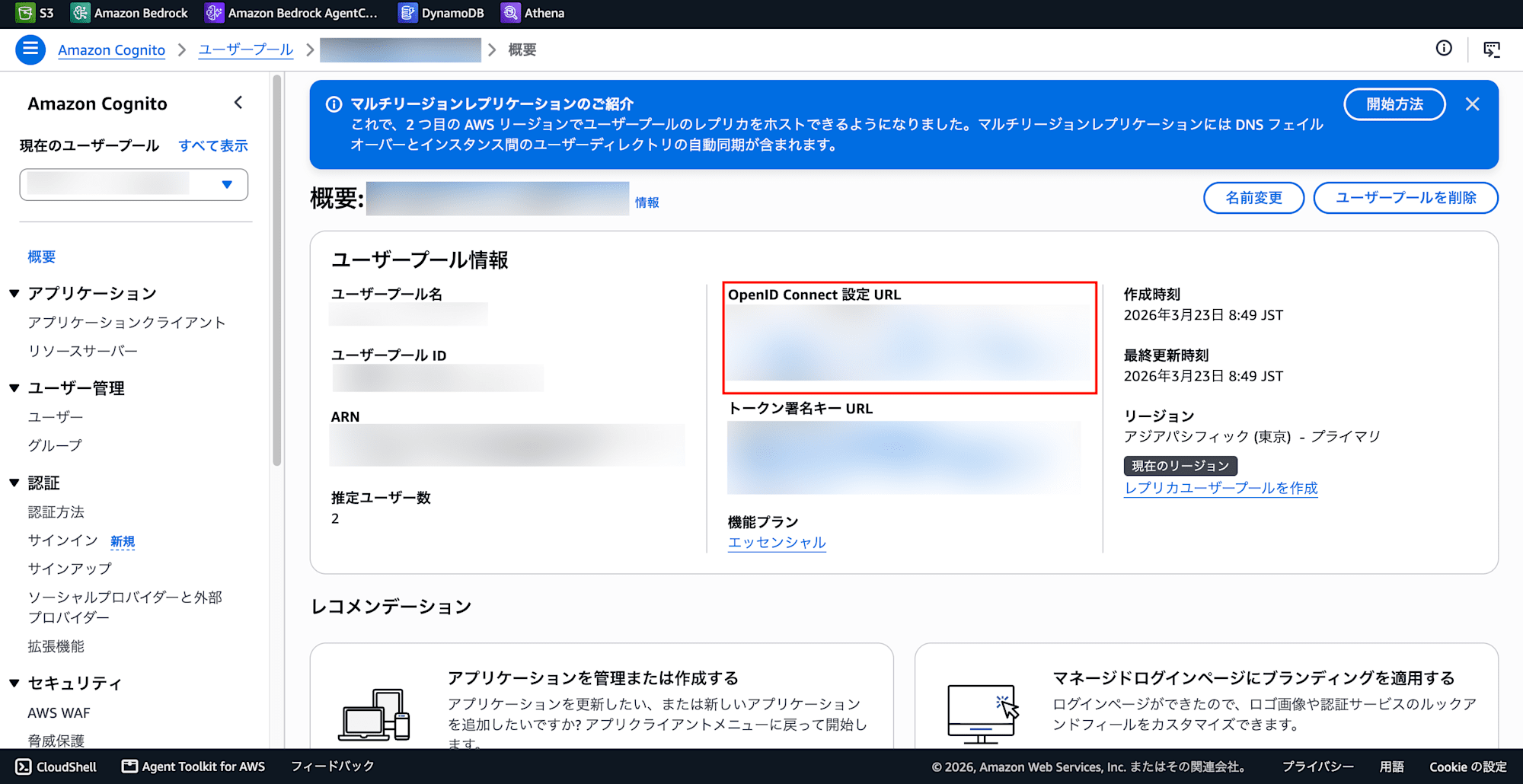Click レプリカユーザープールを作成 link

1221,488
